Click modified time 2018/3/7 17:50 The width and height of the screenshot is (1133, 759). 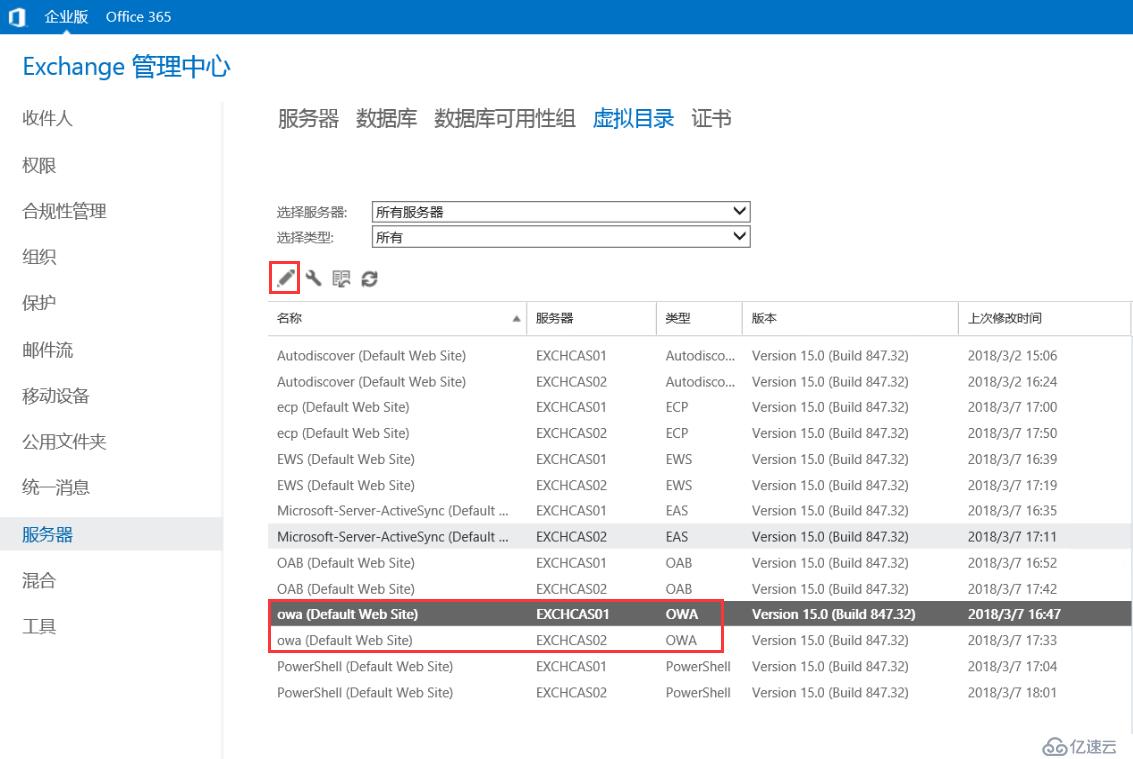click(1012, 433)
